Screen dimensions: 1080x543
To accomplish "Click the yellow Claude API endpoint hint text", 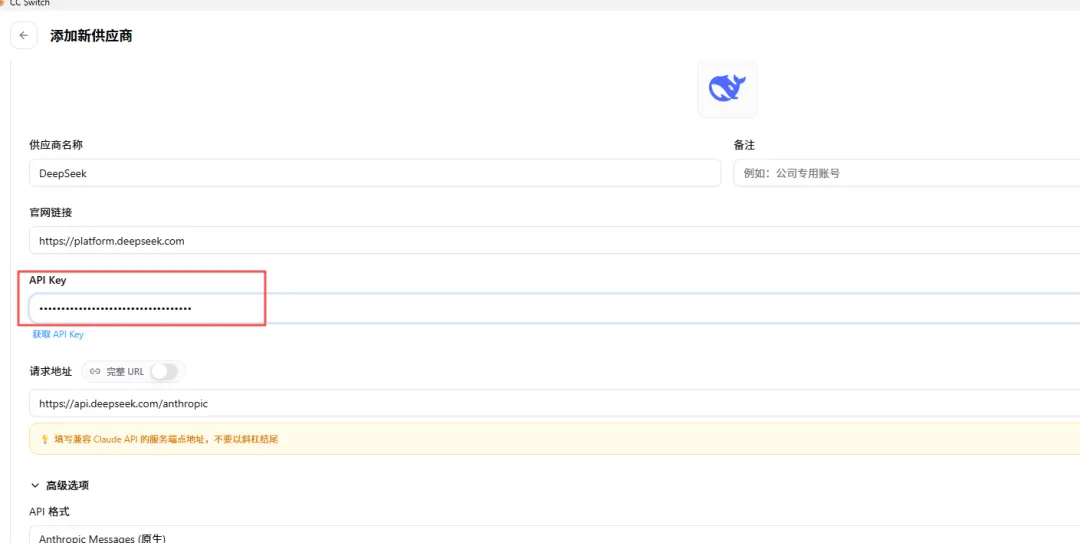I will pyautogui.click(x=166, y=439).
